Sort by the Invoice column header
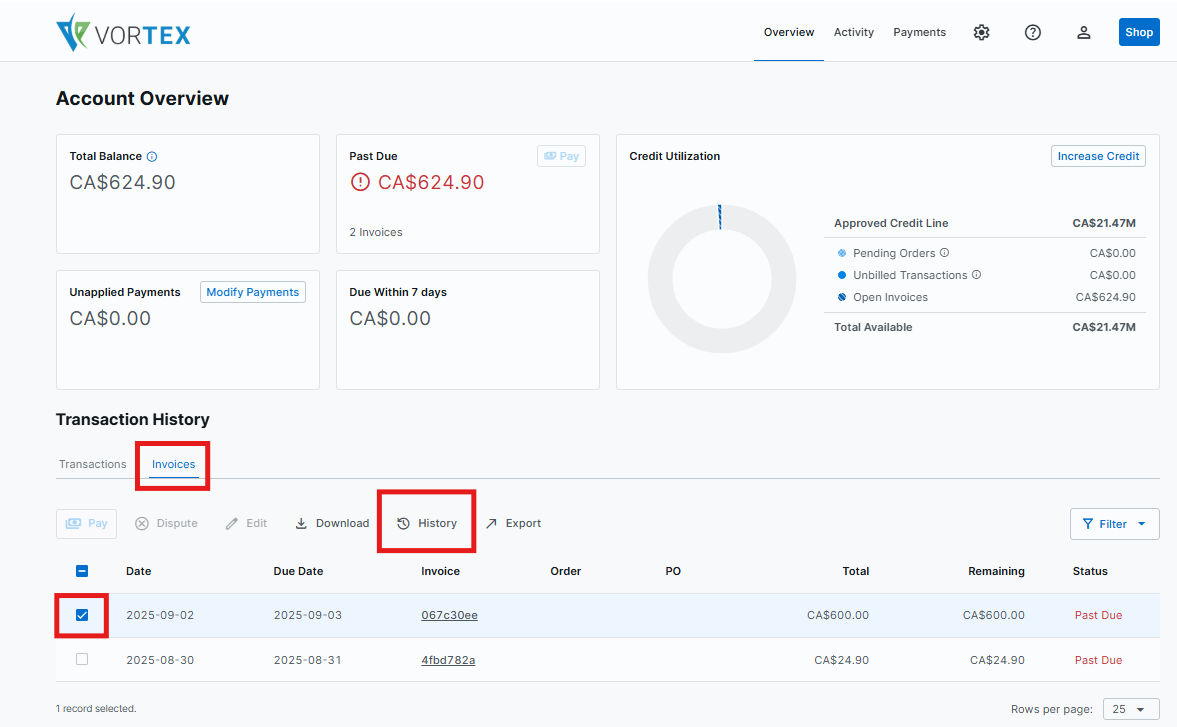This screenshot has width=1177, height=727. click(440, 571)
